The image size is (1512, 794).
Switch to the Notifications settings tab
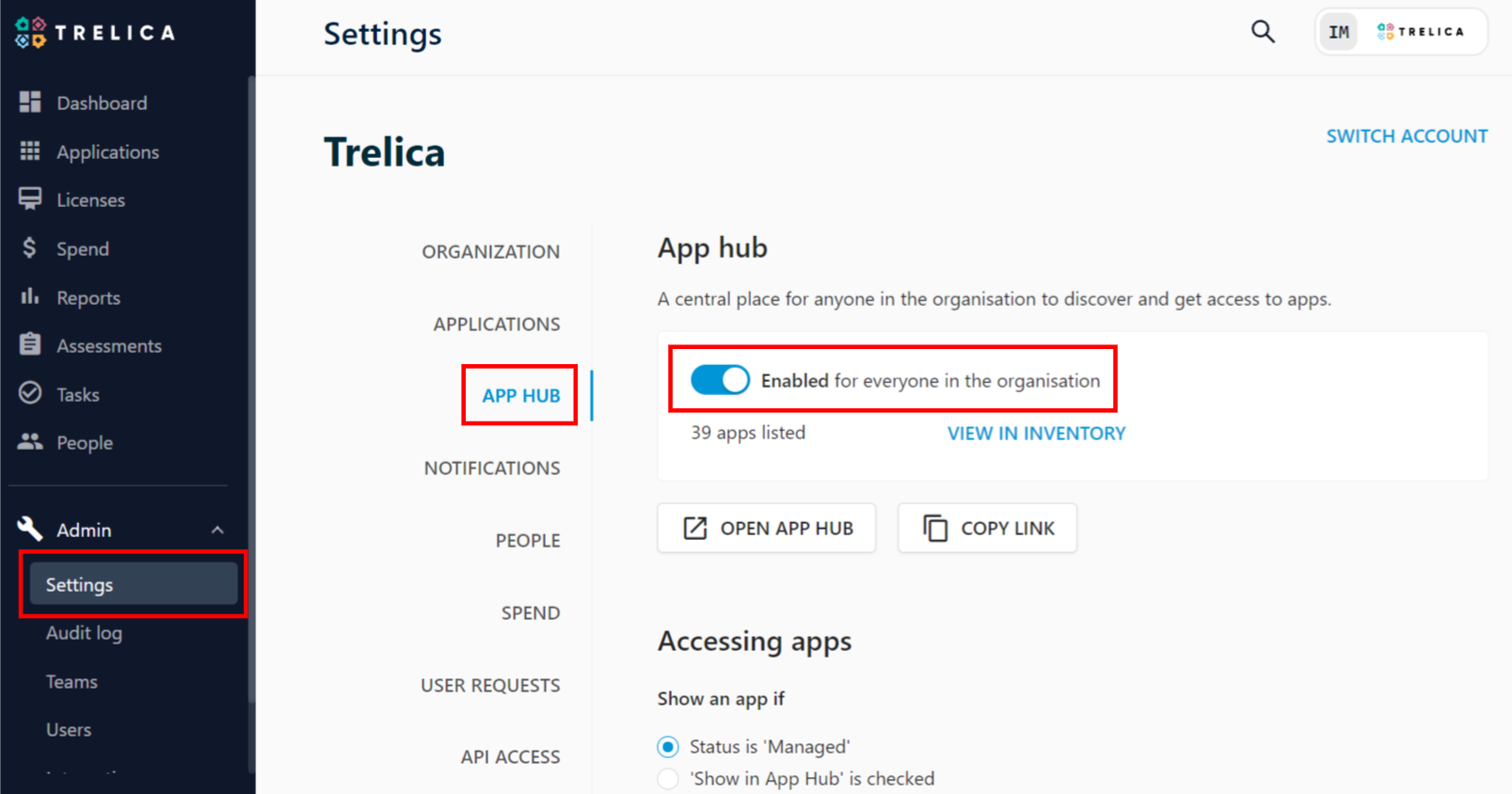point(492,468)
